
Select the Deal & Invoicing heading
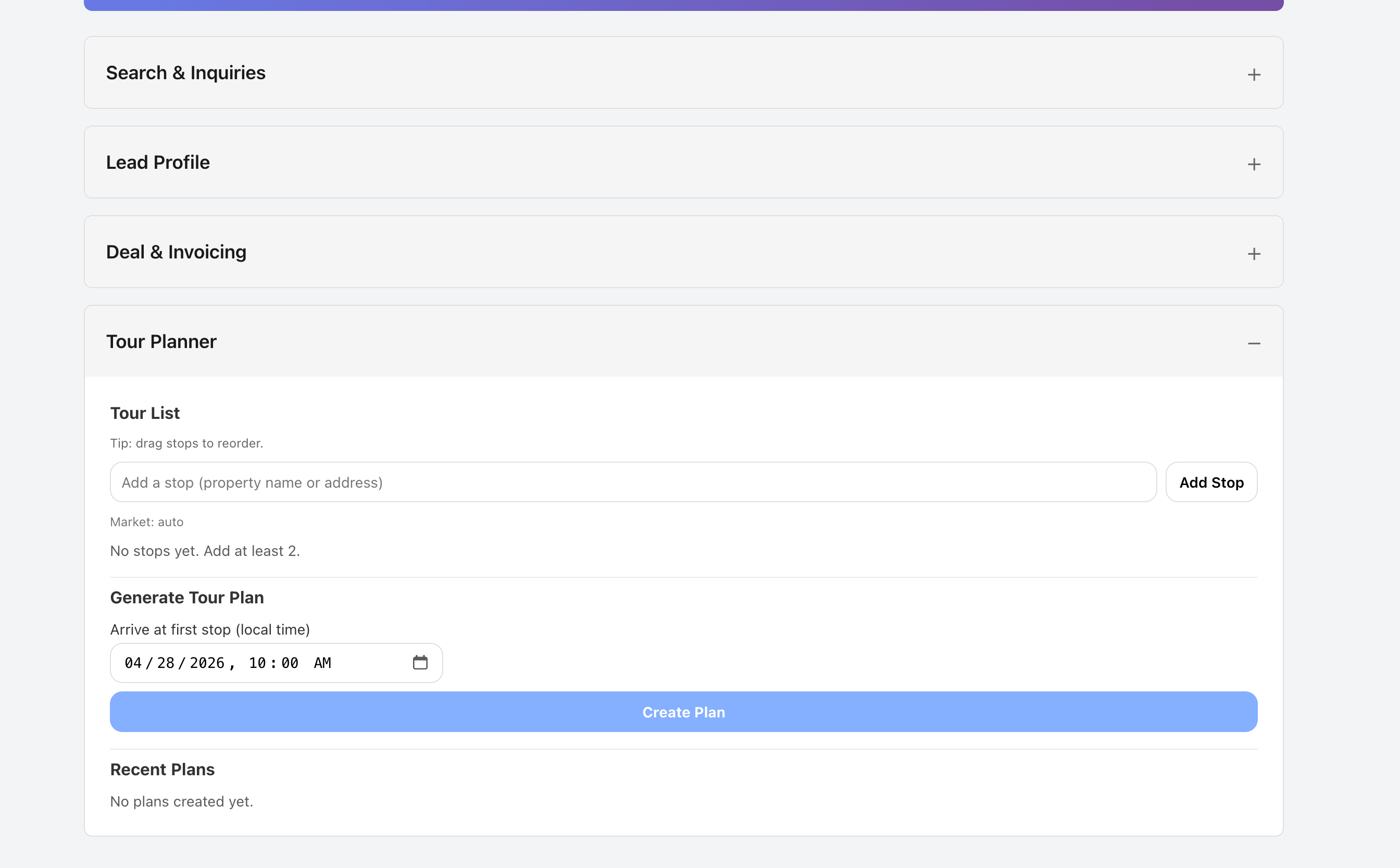pos(176,252)
